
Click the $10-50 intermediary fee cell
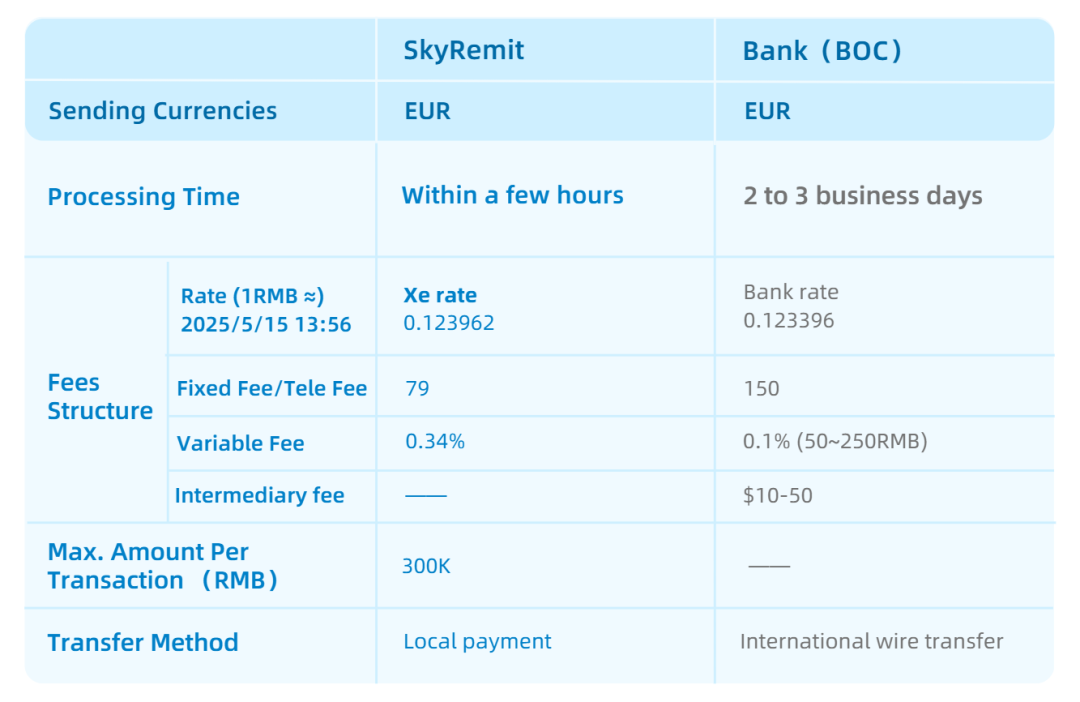click(x=778, y=495)
